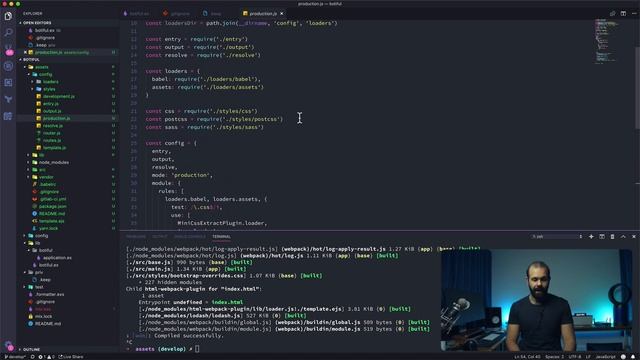This screenshot has width=640, height=360.
Task: Click UTF-8 encoding in status bar
Action: (x=574, y=357)
